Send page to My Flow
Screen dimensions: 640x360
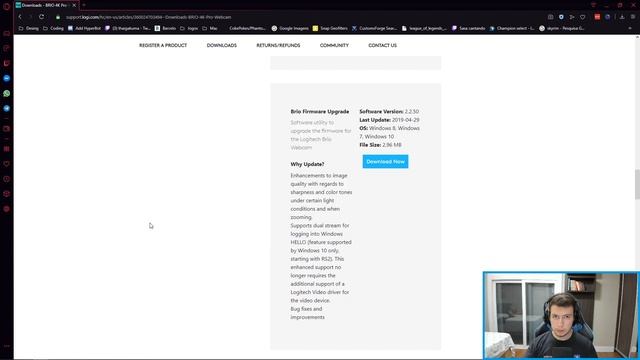[572, 17]
